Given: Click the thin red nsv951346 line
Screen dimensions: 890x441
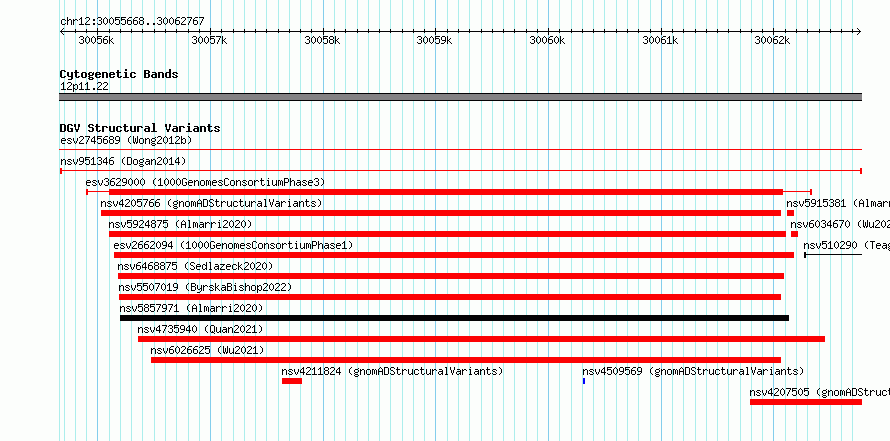Looking at the screenshot, I should [461, 171].
